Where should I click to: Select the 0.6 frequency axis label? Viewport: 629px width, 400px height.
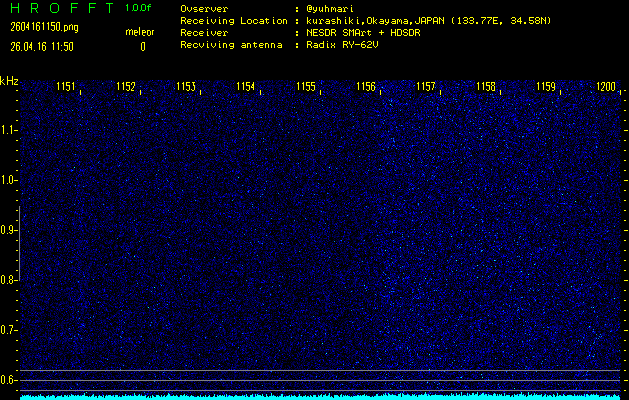9,380
